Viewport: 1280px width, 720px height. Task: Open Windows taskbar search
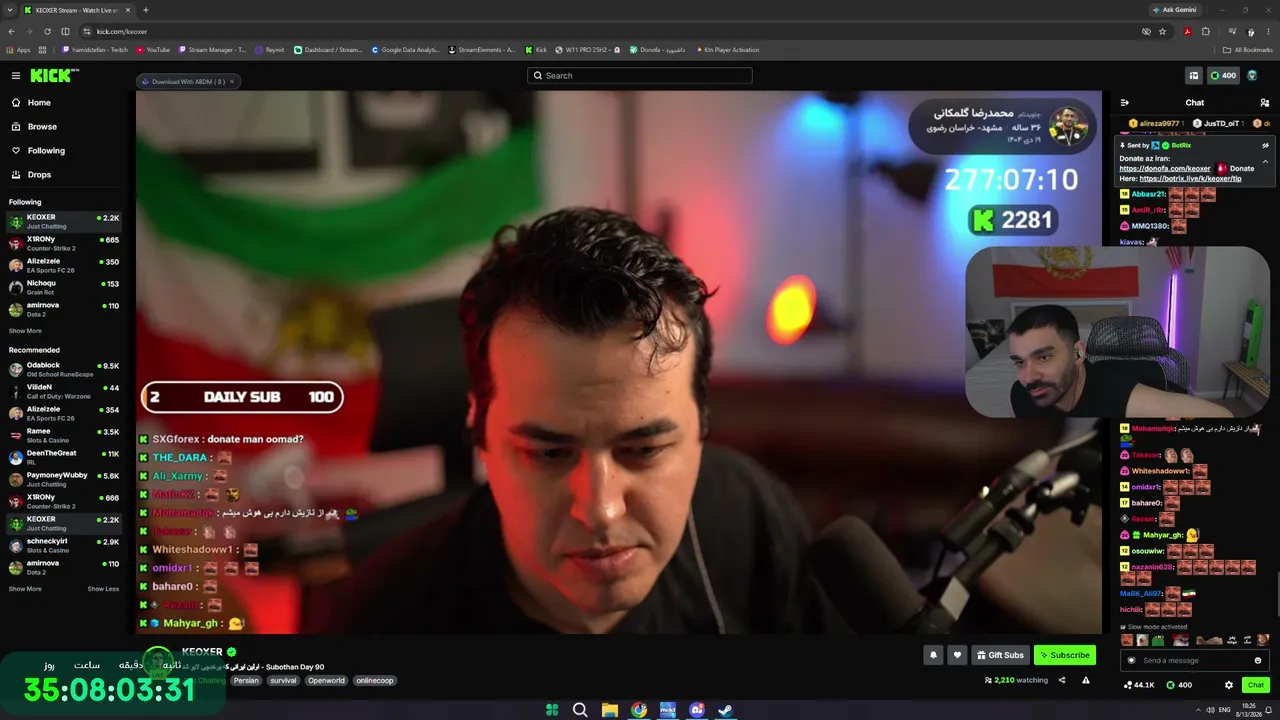[580, 710]
